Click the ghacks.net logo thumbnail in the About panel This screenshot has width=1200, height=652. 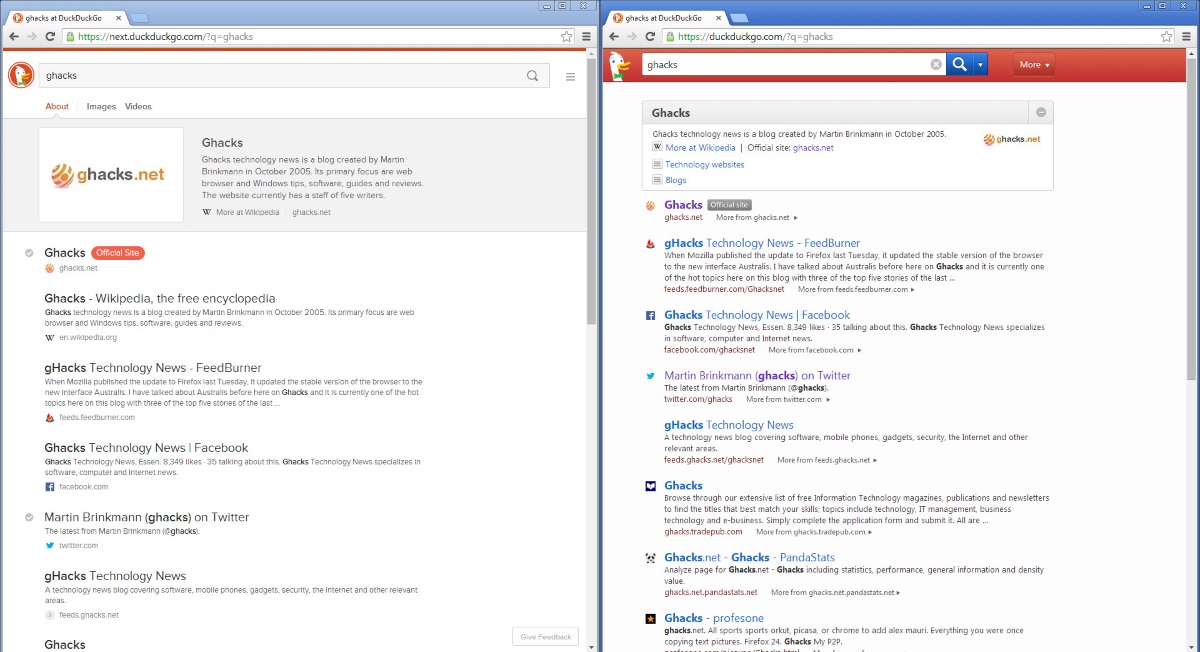(x=111, y=175)
